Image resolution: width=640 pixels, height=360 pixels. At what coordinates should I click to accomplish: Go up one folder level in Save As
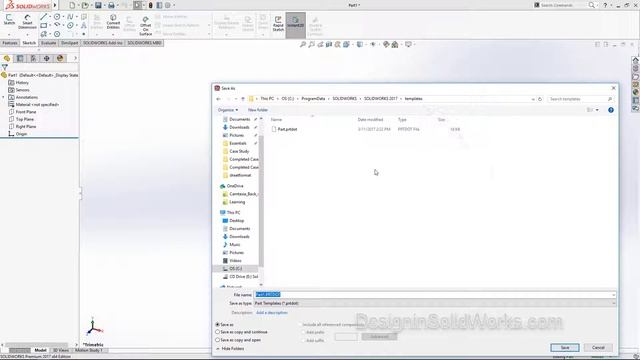pyautogui.click(x=243, y=99)
